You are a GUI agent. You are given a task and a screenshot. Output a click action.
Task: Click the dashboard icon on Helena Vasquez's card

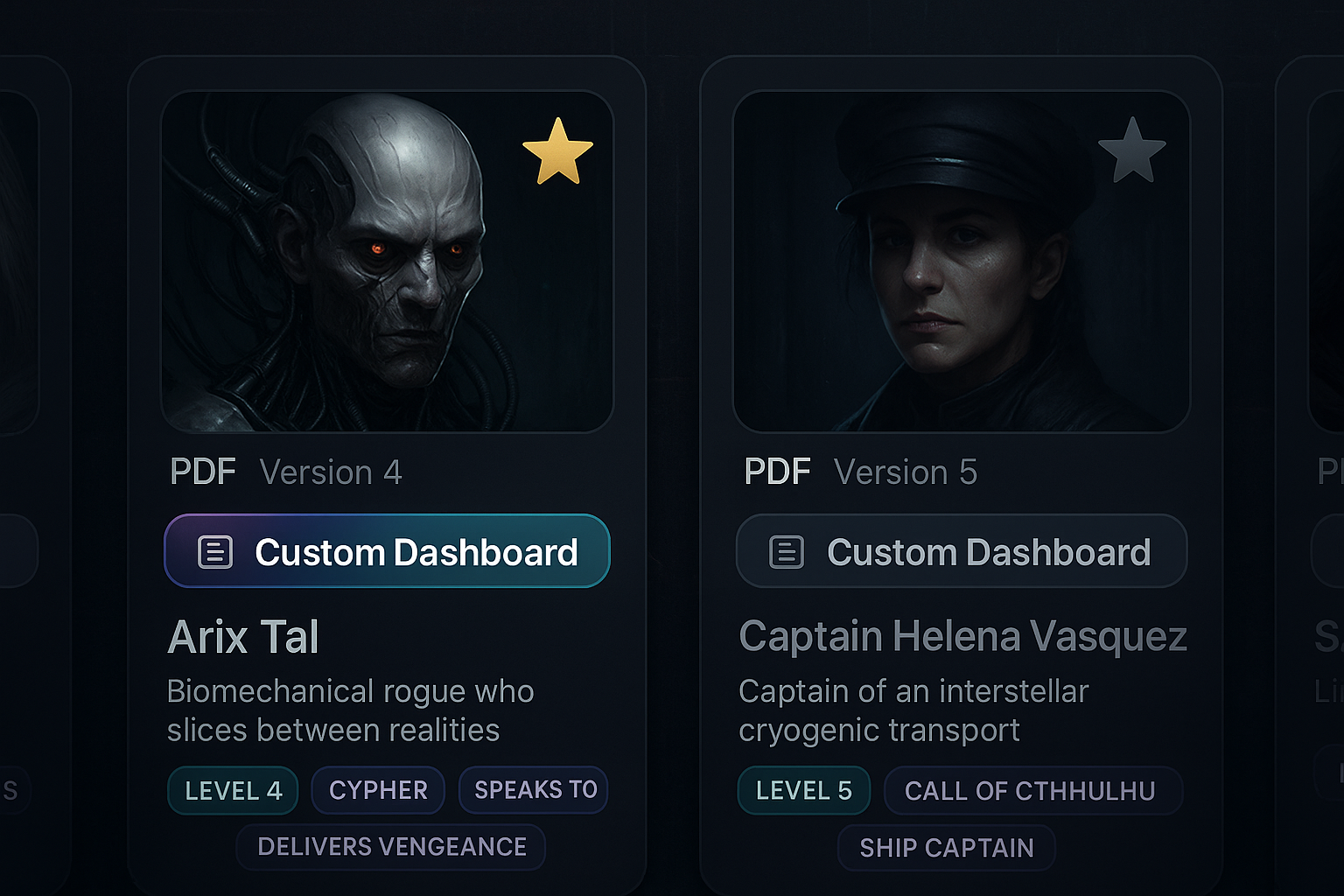click(786, 552)
